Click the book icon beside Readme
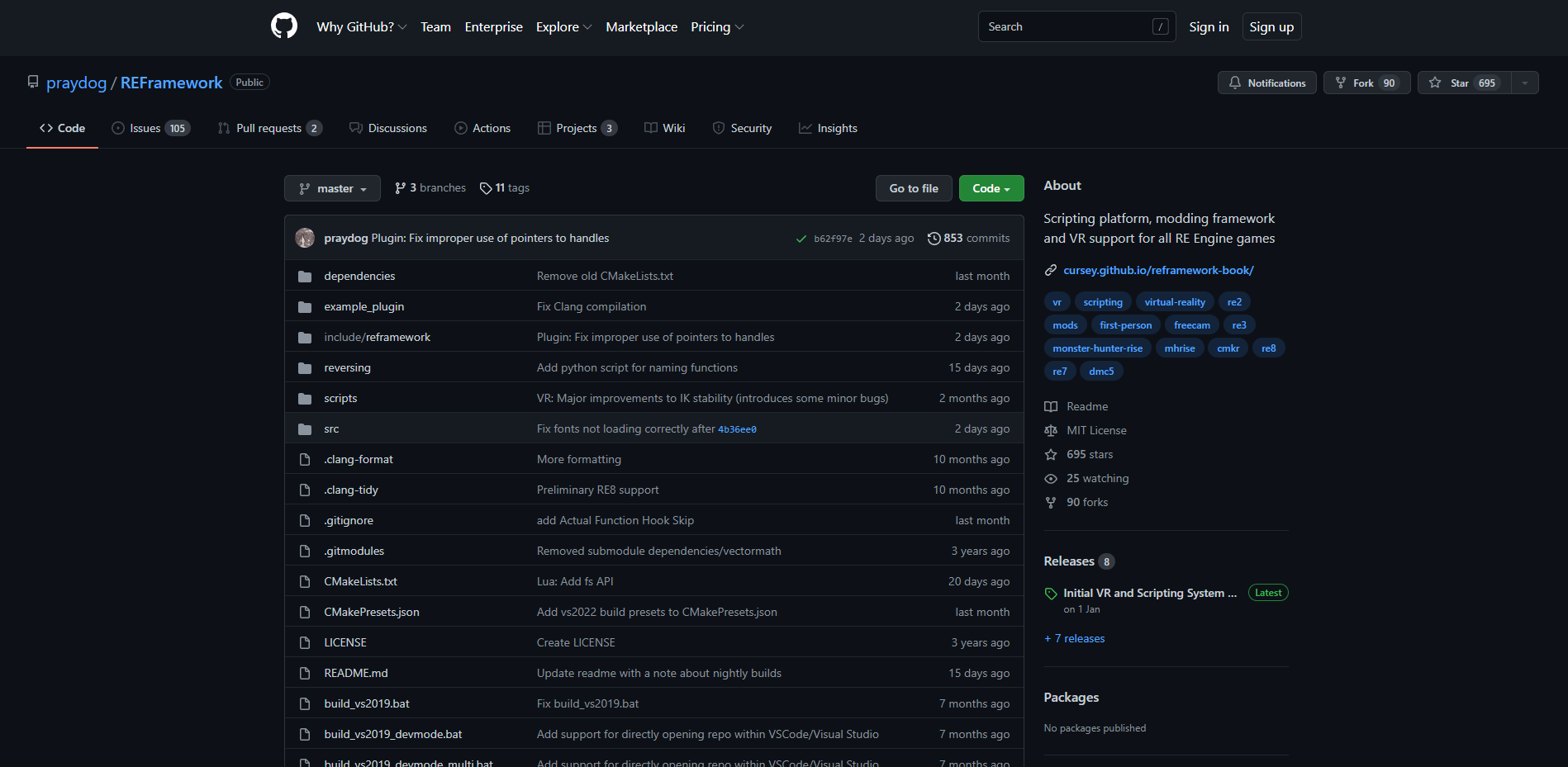This screenshot has height=767, width=1568. pos(1051,406)
